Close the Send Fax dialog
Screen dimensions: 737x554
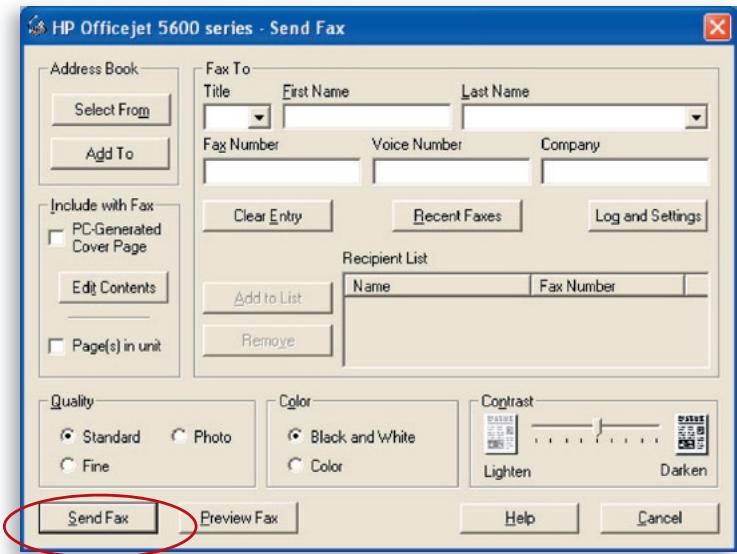point(717,27)
